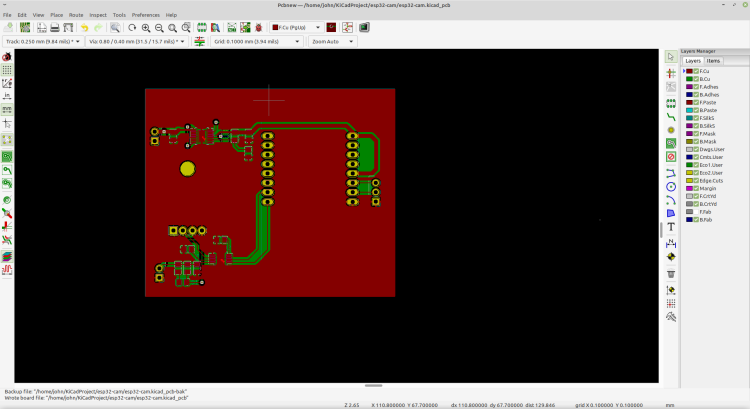Click the zoom in magnifier icon
750x409 pixels.
(146, 28)
